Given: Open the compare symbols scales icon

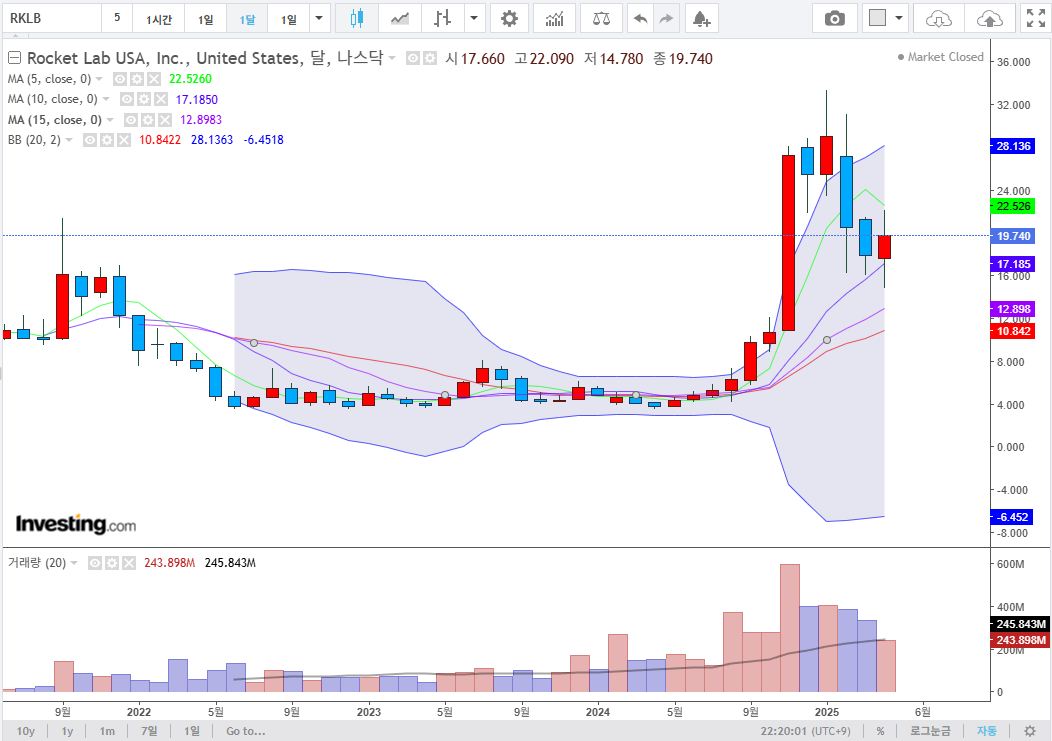Looking at the screenshot, I should coord(601,18).
